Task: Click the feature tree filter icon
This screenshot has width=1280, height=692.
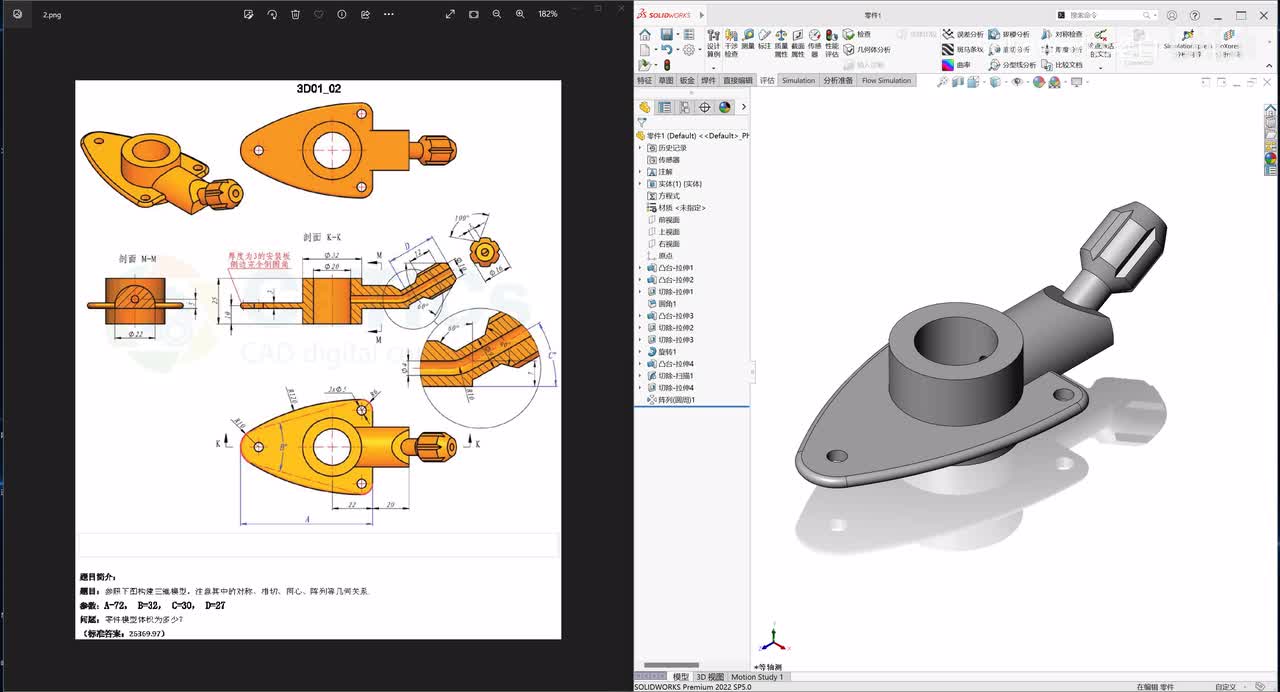Action: pyautogui.click(x=642, y=122)
